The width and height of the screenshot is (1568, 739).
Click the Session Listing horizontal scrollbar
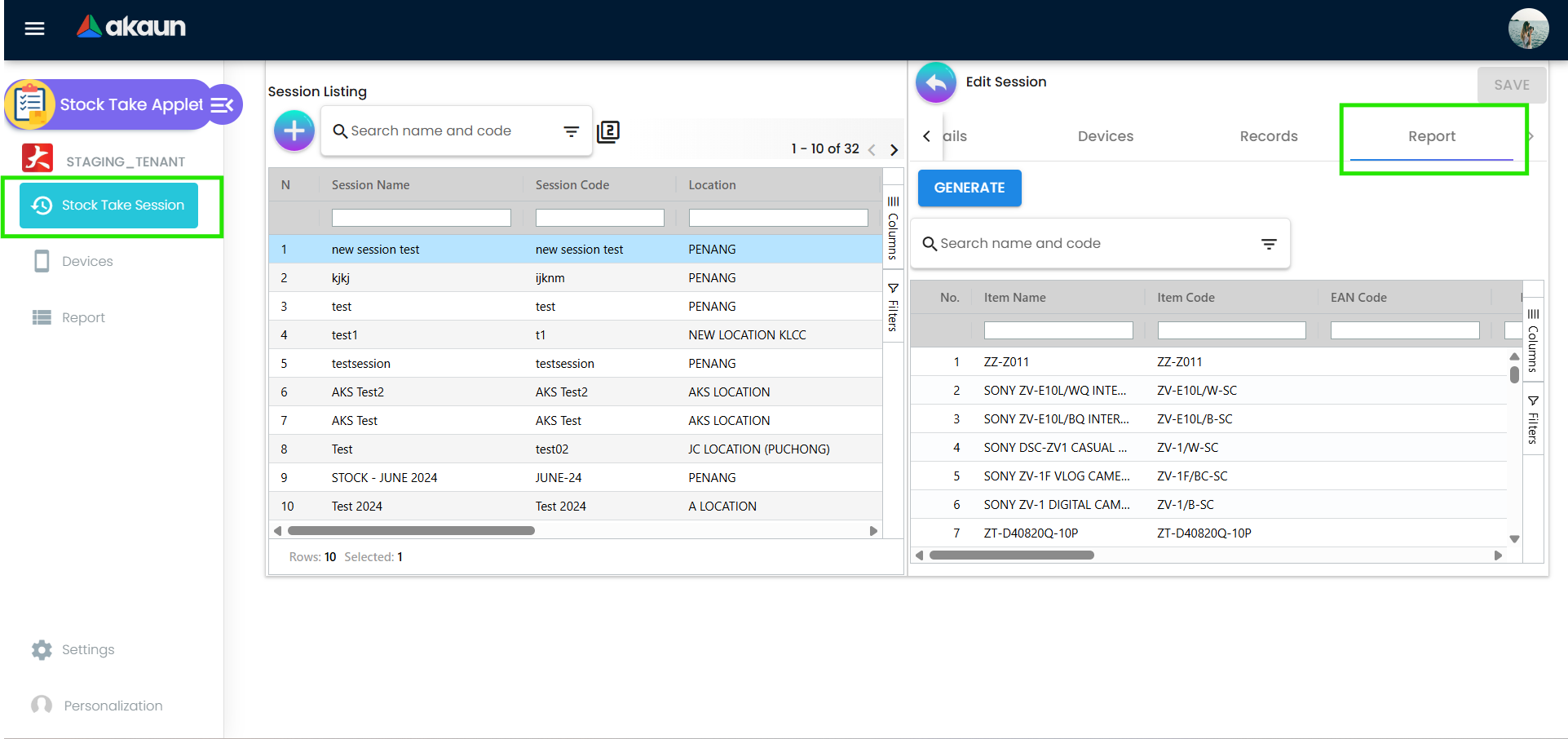[411, 531]
